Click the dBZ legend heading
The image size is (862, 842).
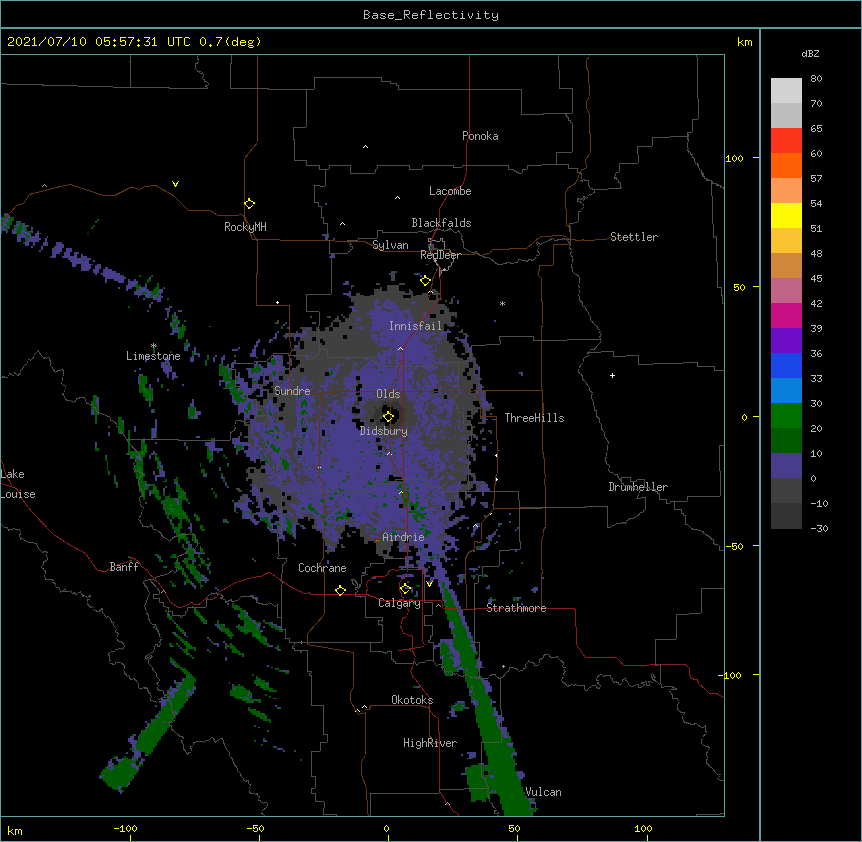(x=810, y=54)
